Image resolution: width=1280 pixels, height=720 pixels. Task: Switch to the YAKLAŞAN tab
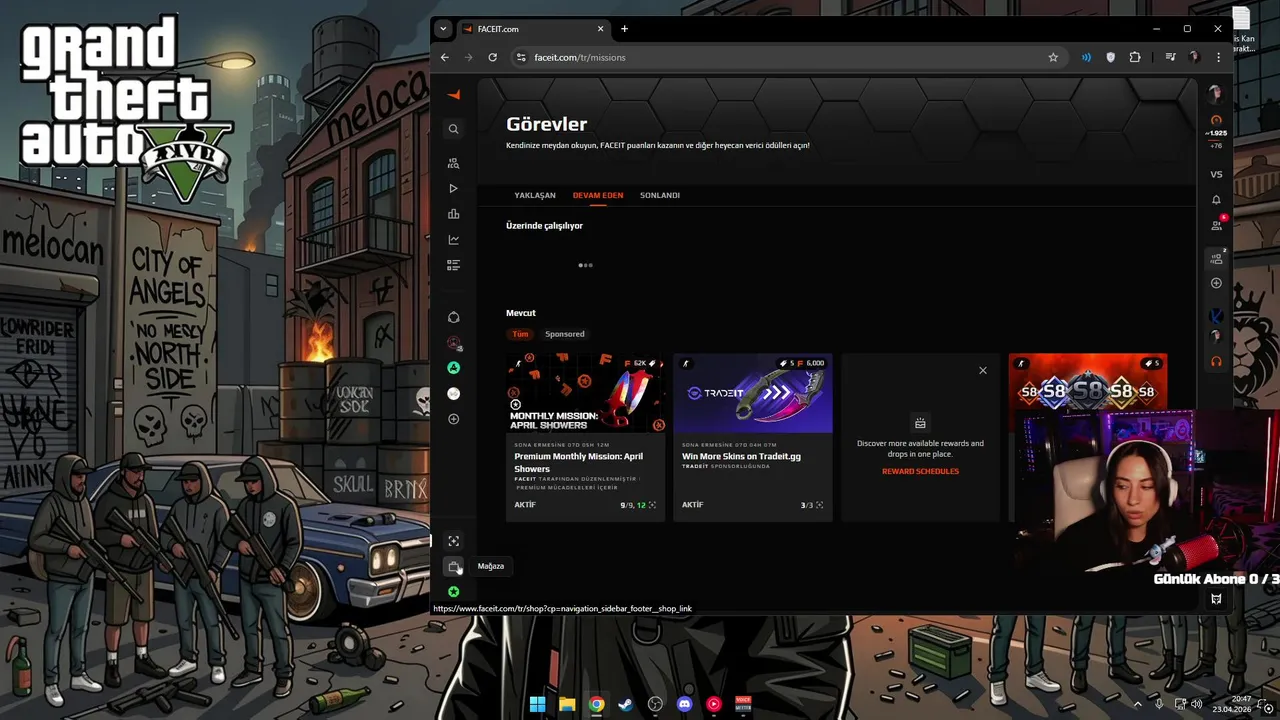pyautogui.click(x=535, y=195)
